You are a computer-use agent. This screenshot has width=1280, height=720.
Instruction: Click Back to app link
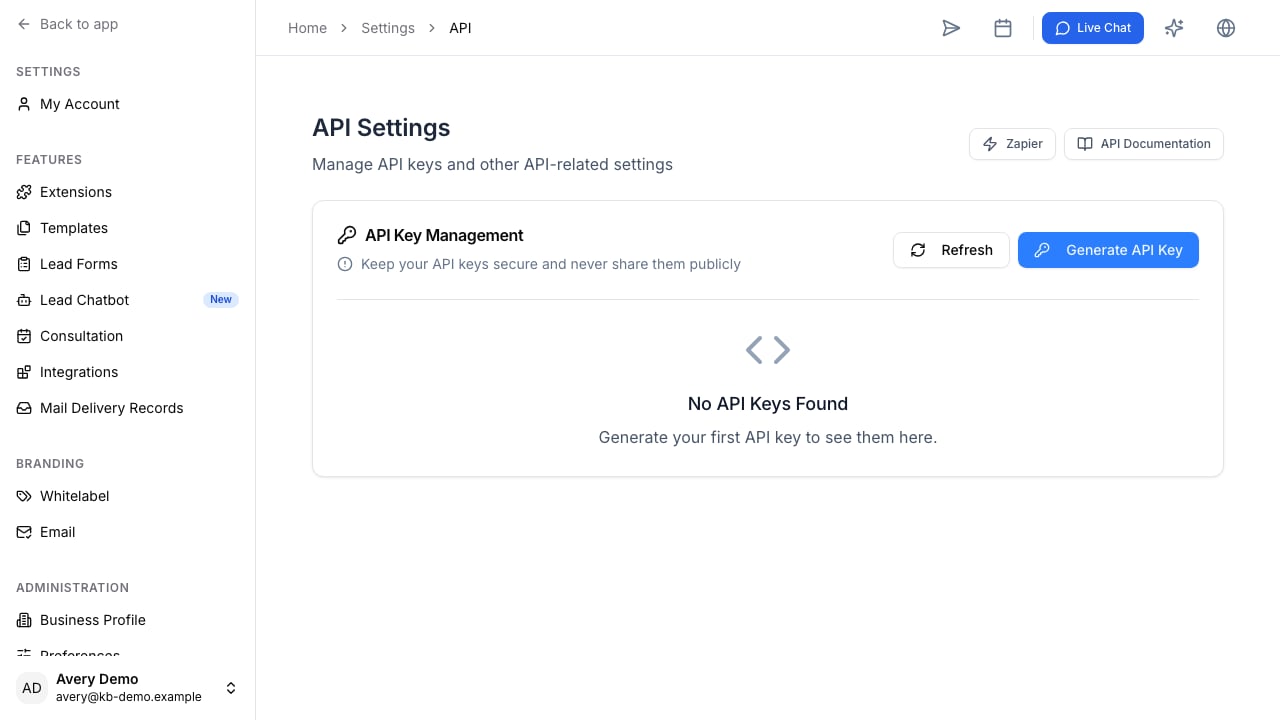click(68, 24)
